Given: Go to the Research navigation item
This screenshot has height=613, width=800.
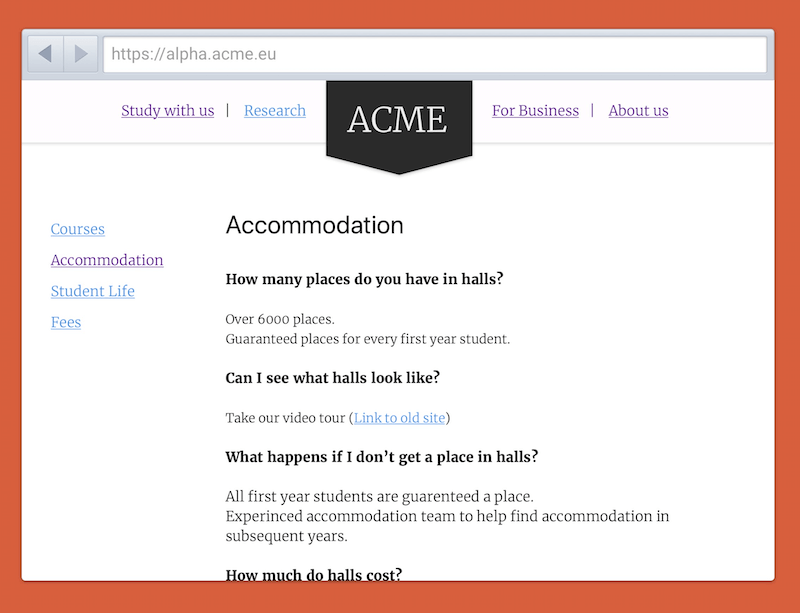Looking at the screenshot, I should pyautogui.click(x=275, y=111).
